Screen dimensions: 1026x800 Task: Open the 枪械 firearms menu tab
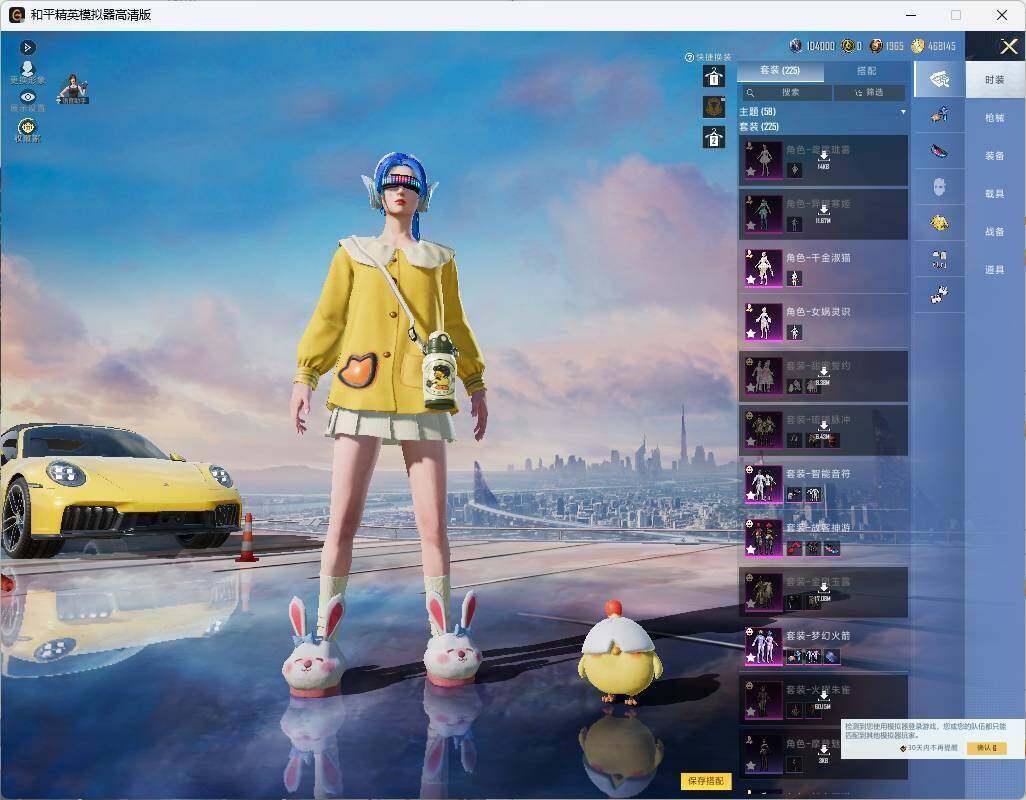995,118
